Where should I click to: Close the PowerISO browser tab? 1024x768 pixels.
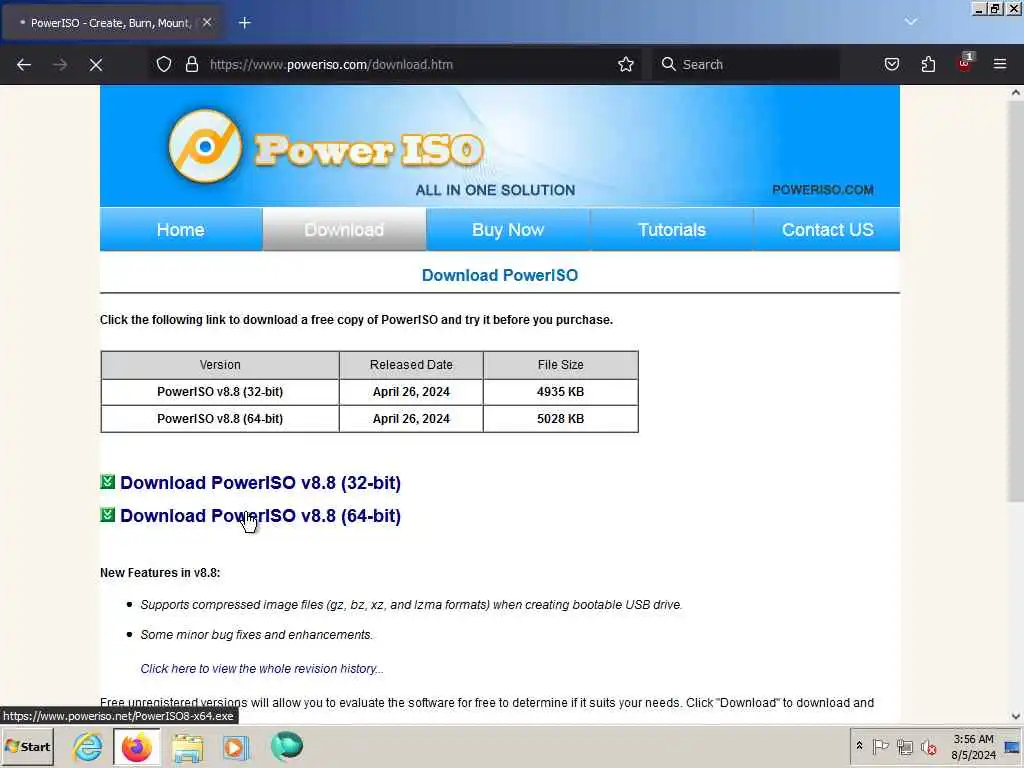pyautogui.click(x=207, y=22)
